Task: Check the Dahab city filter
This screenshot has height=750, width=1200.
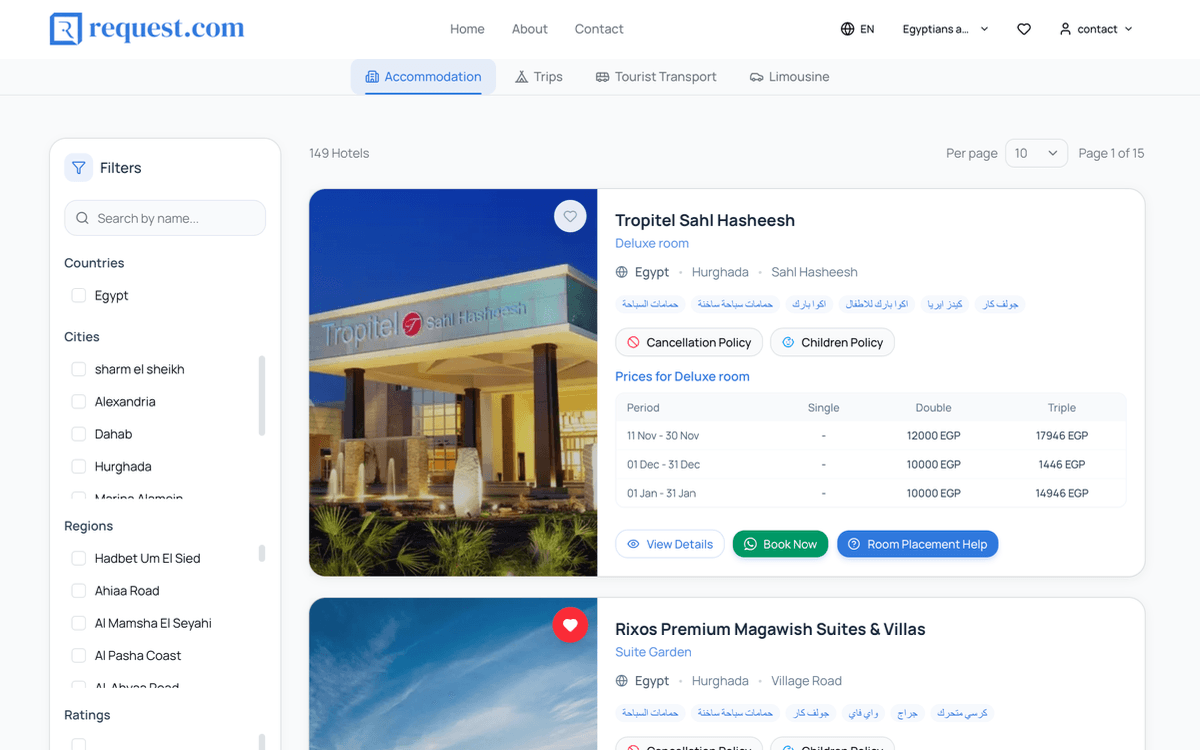Action: coord(78,434)
